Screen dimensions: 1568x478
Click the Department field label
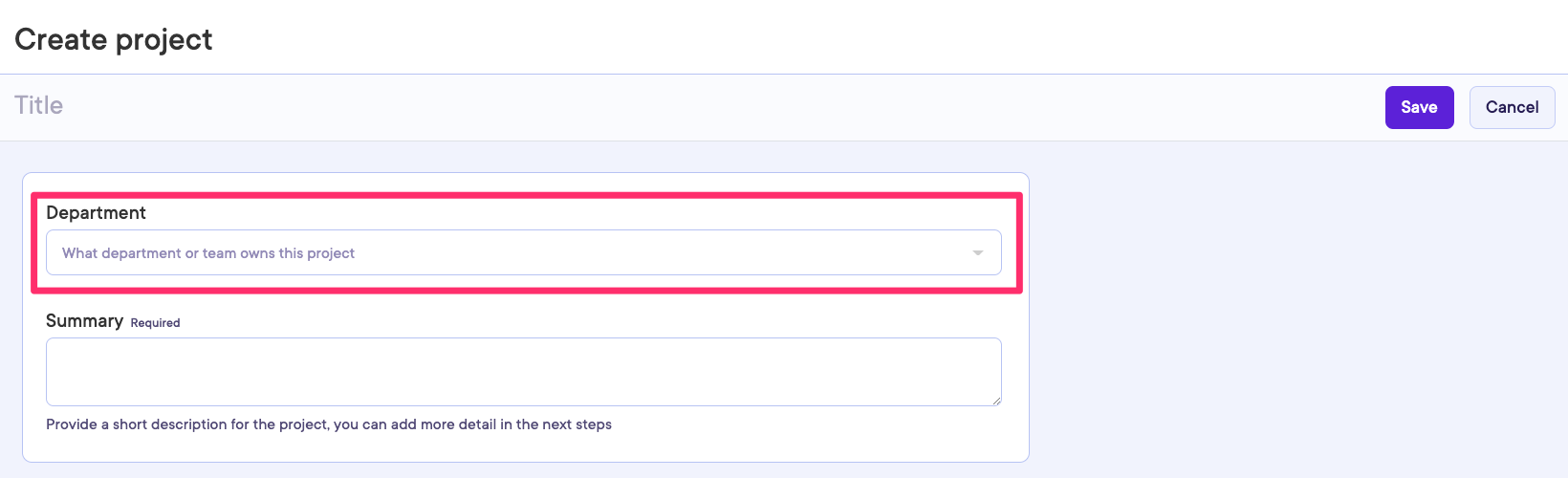[96, 212]
